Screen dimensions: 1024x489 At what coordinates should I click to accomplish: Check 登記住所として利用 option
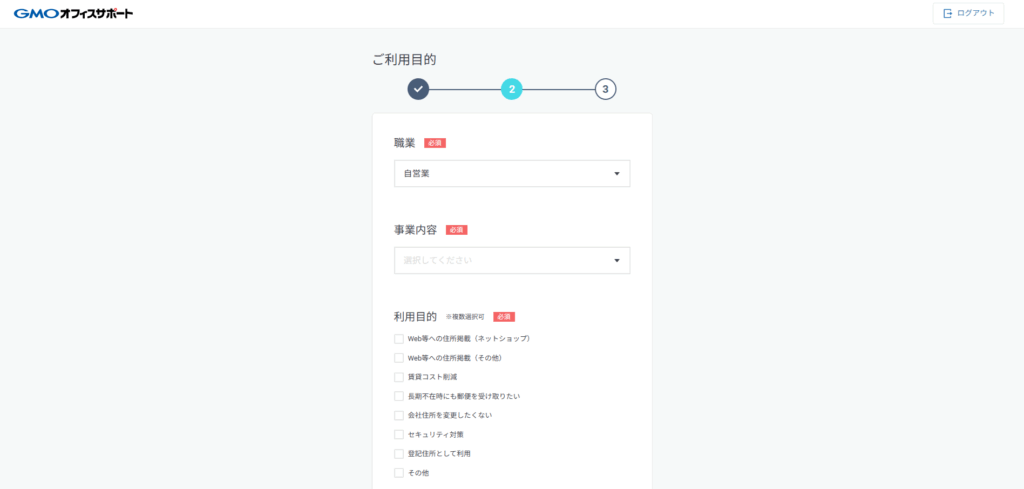399,454
